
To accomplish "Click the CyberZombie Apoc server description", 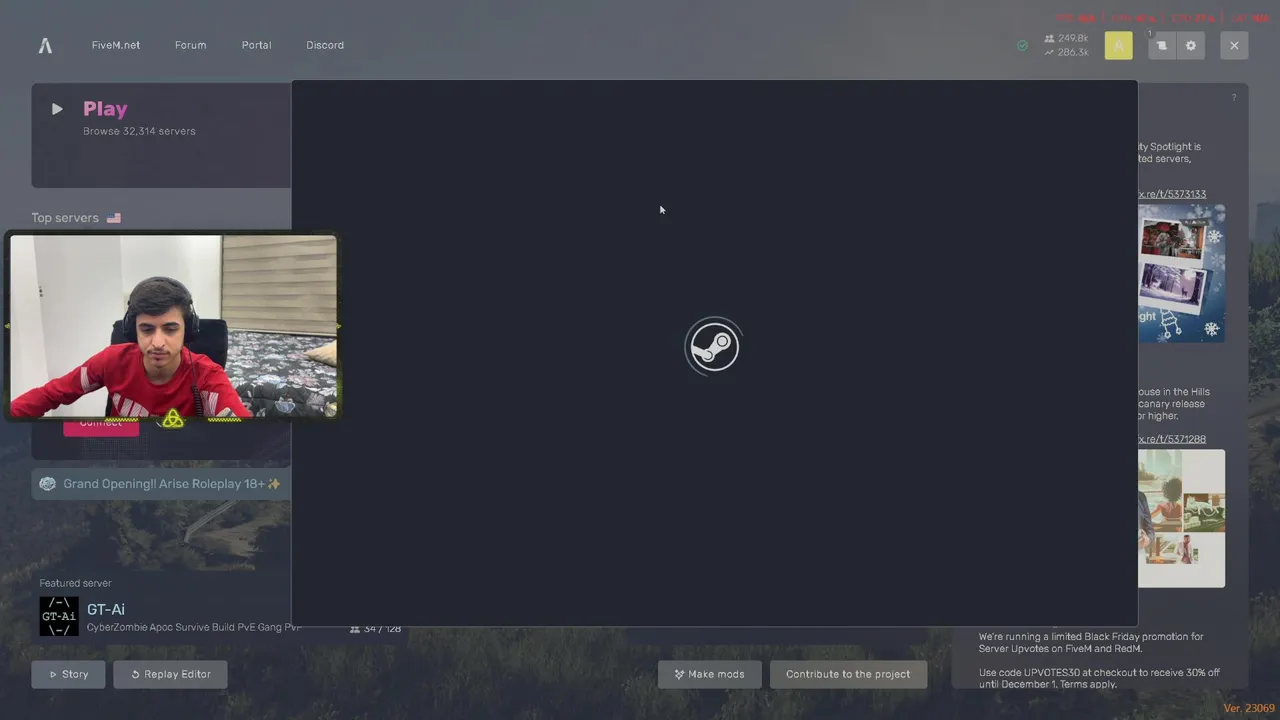I will pos(194,628).
